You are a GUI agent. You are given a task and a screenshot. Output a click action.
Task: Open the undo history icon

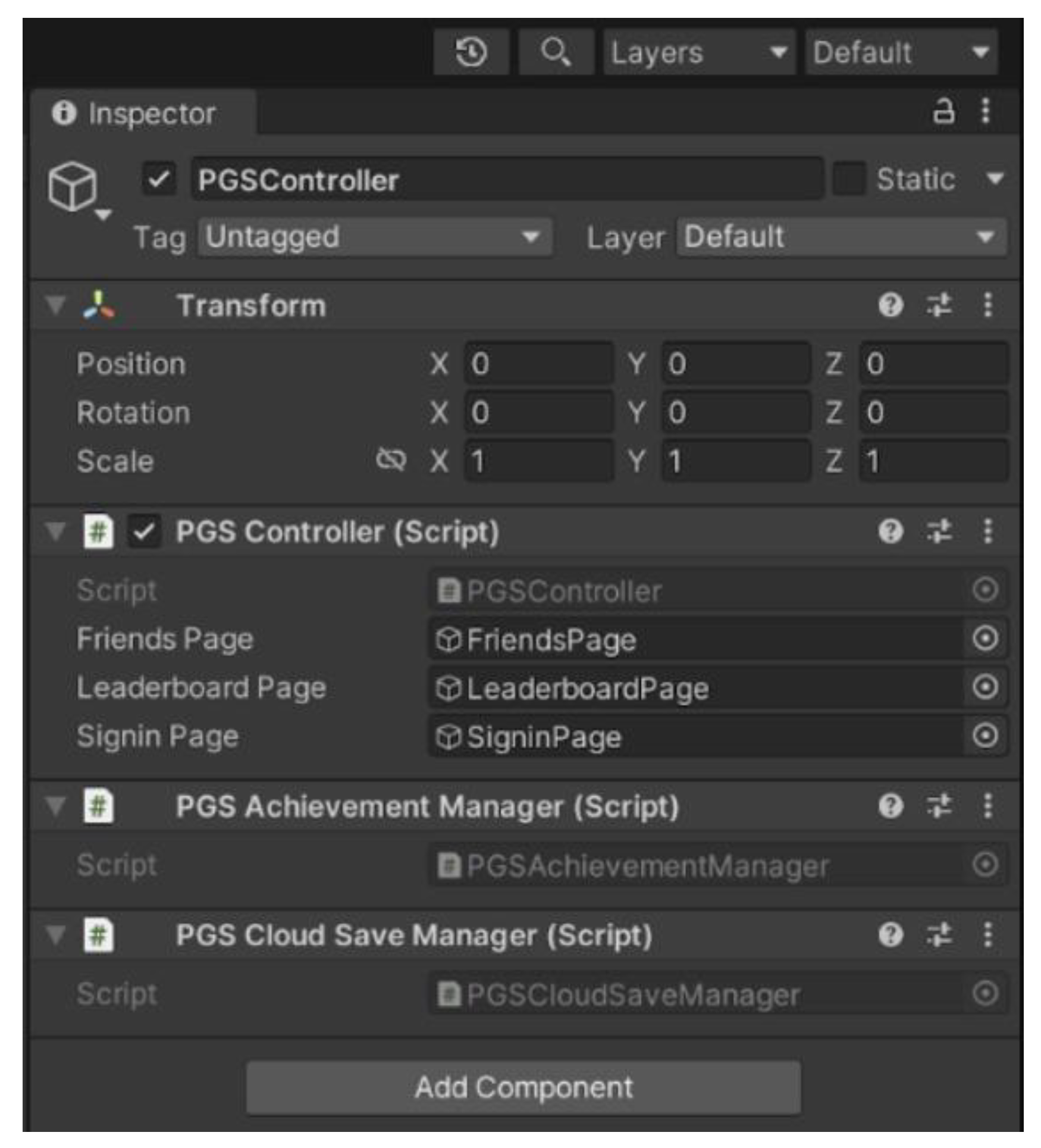pos(471,52)
